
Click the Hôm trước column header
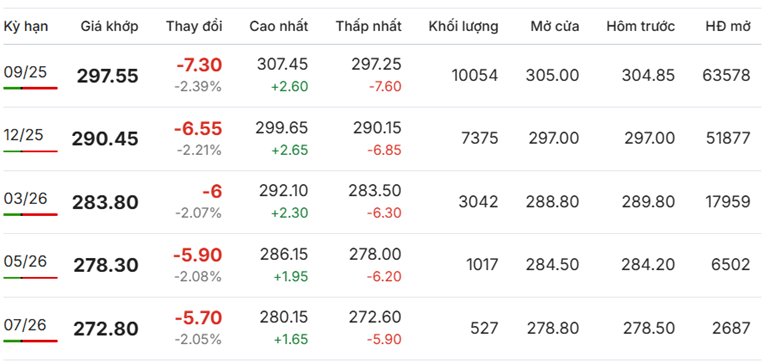(x=640, y=26)
